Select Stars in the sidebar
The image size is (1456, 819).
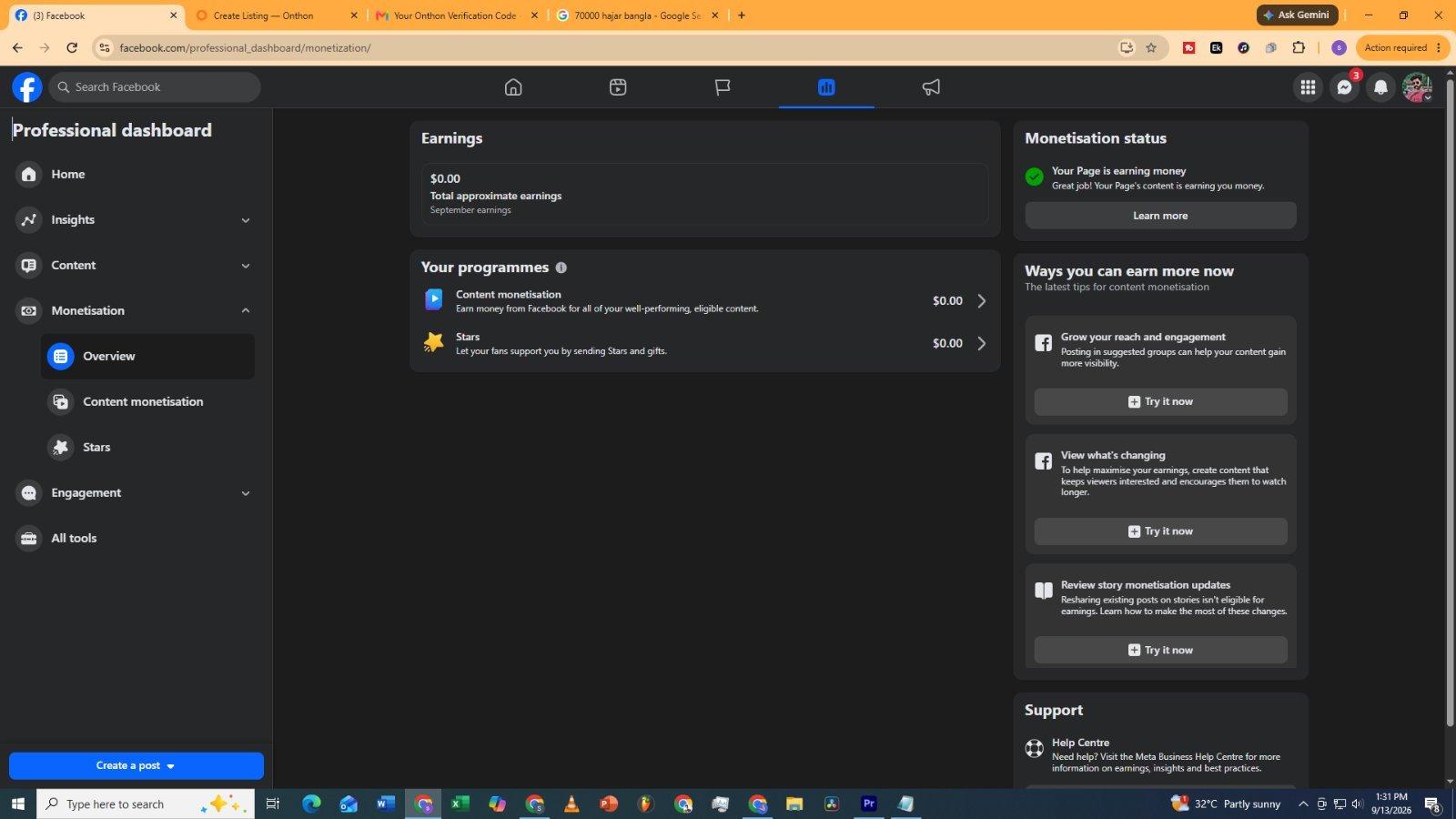click(x=147, y=448)
